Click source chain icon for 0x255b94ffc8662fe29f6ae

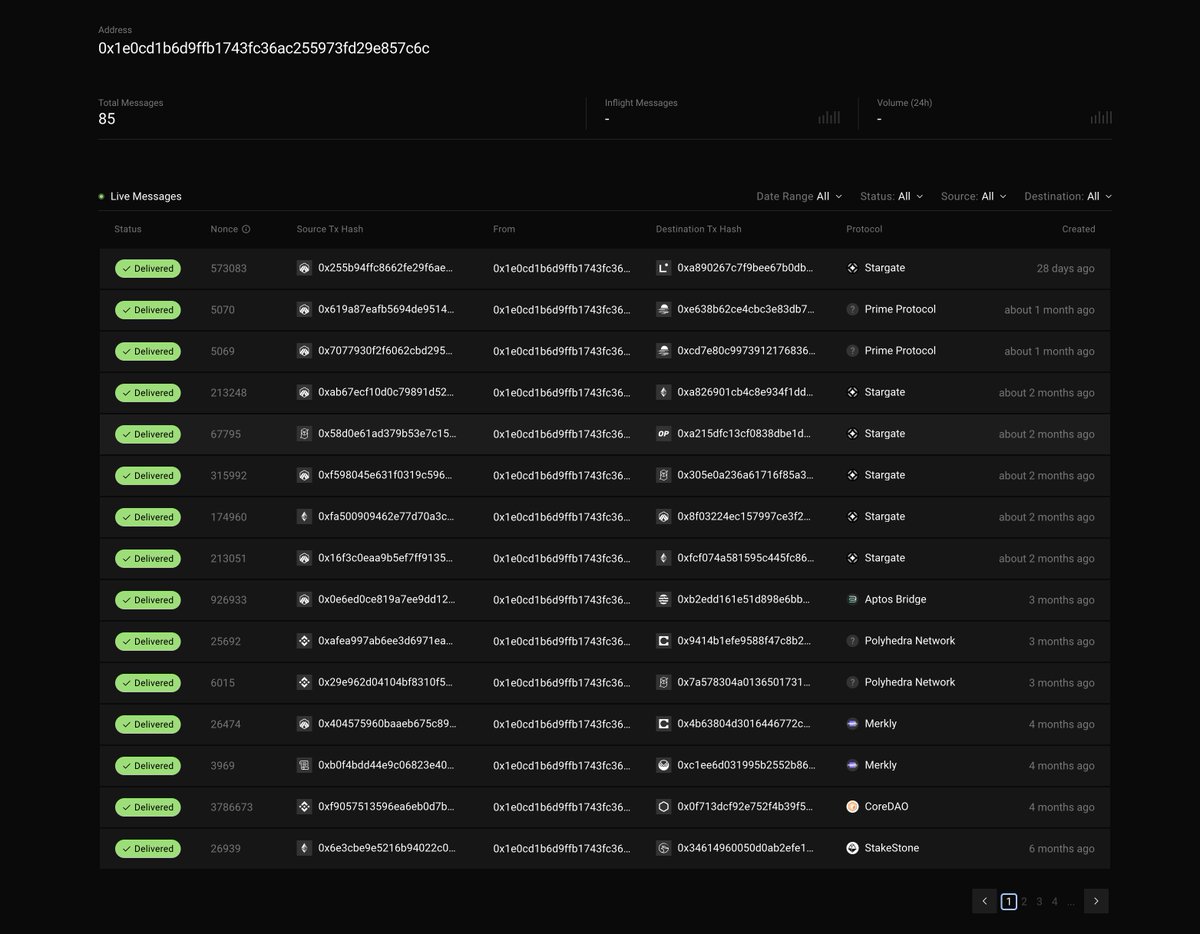tap(304, 268)
